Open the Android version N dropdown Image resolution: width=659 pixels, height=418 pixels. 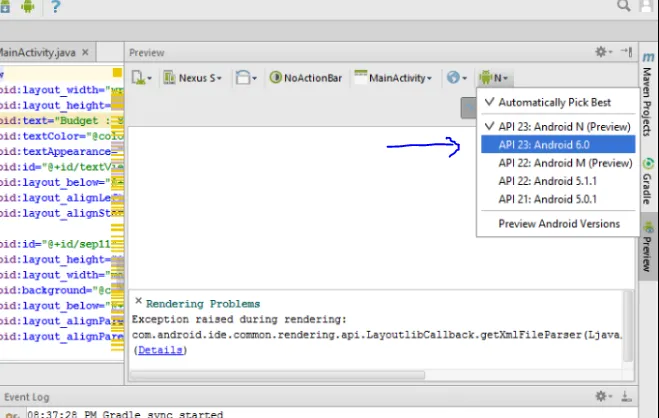494,78
